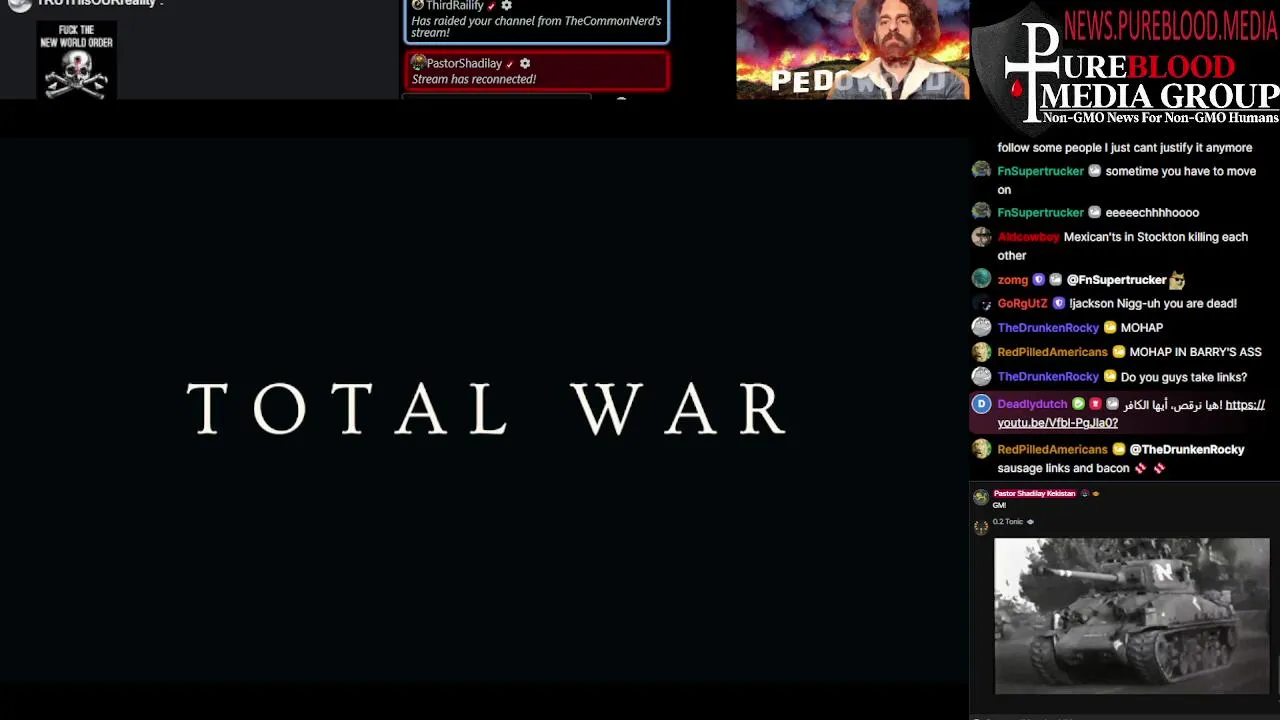Click username GoRgUtZ in chat
The image size is (1280, 720).
click(x=1022, y=303)
